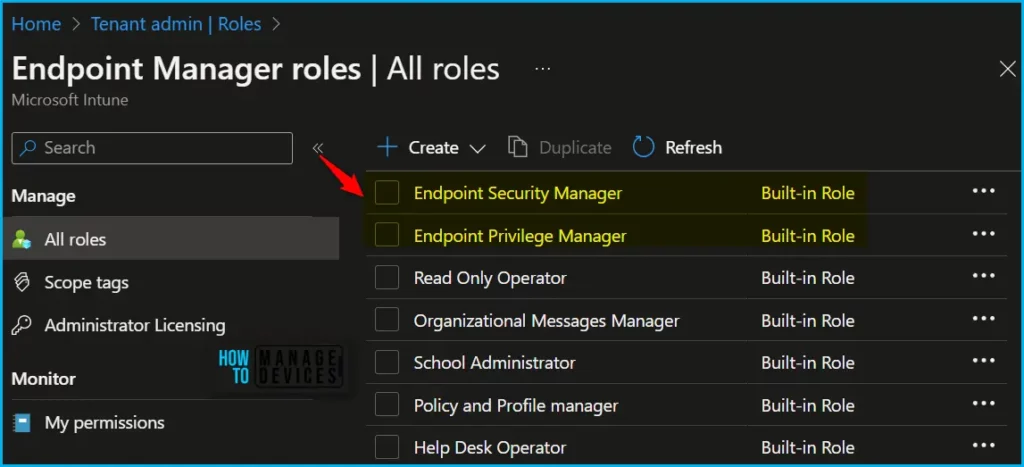Open more options for School Administrator
The width and height of the screenshot is (1024, 467).
pyautogui.click(x=984, y=361)
